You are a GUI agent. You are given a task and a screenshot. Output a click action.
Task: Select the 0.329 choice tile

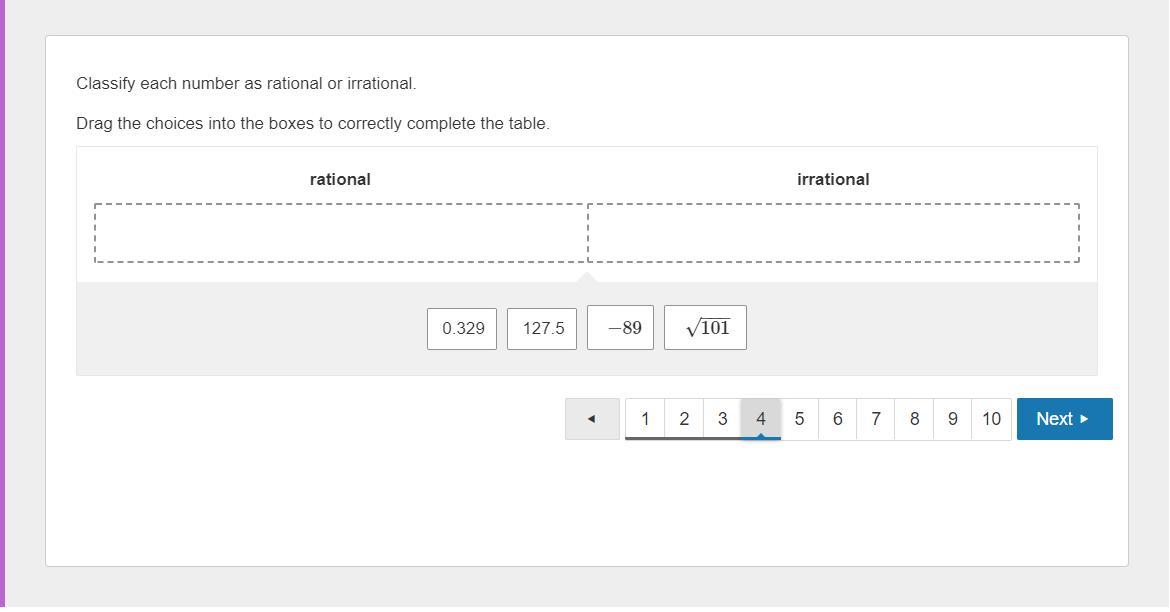point(462,329)
